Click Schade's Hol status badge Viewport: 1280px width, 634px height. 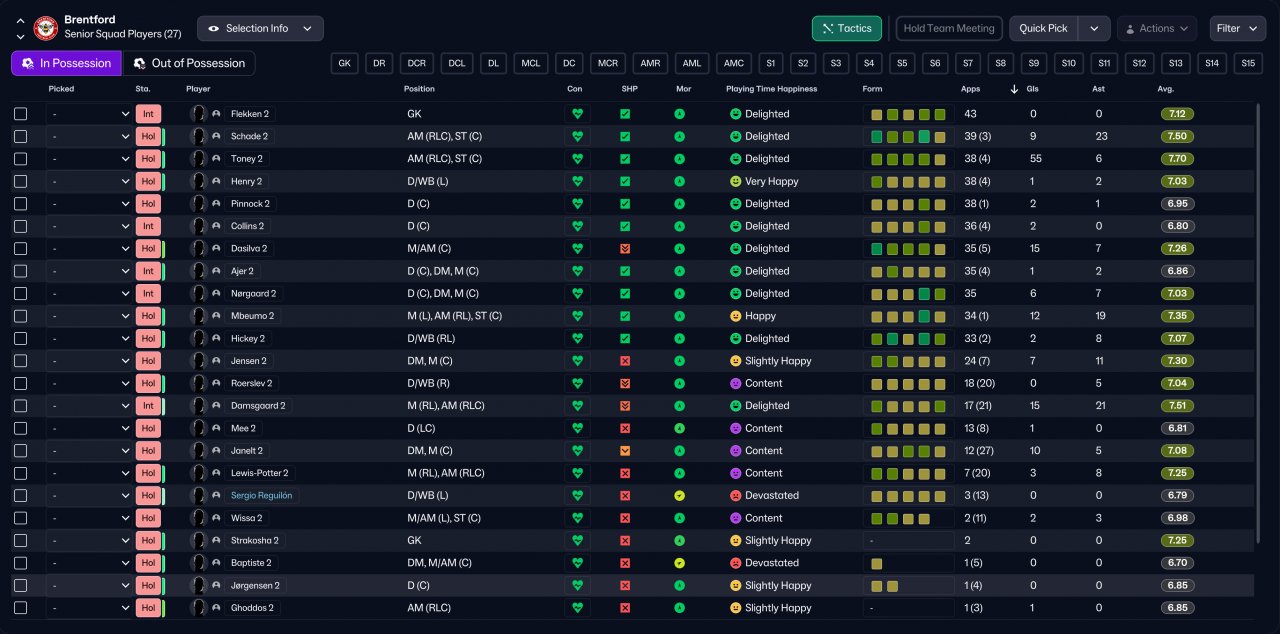click(x=148, y=137)
